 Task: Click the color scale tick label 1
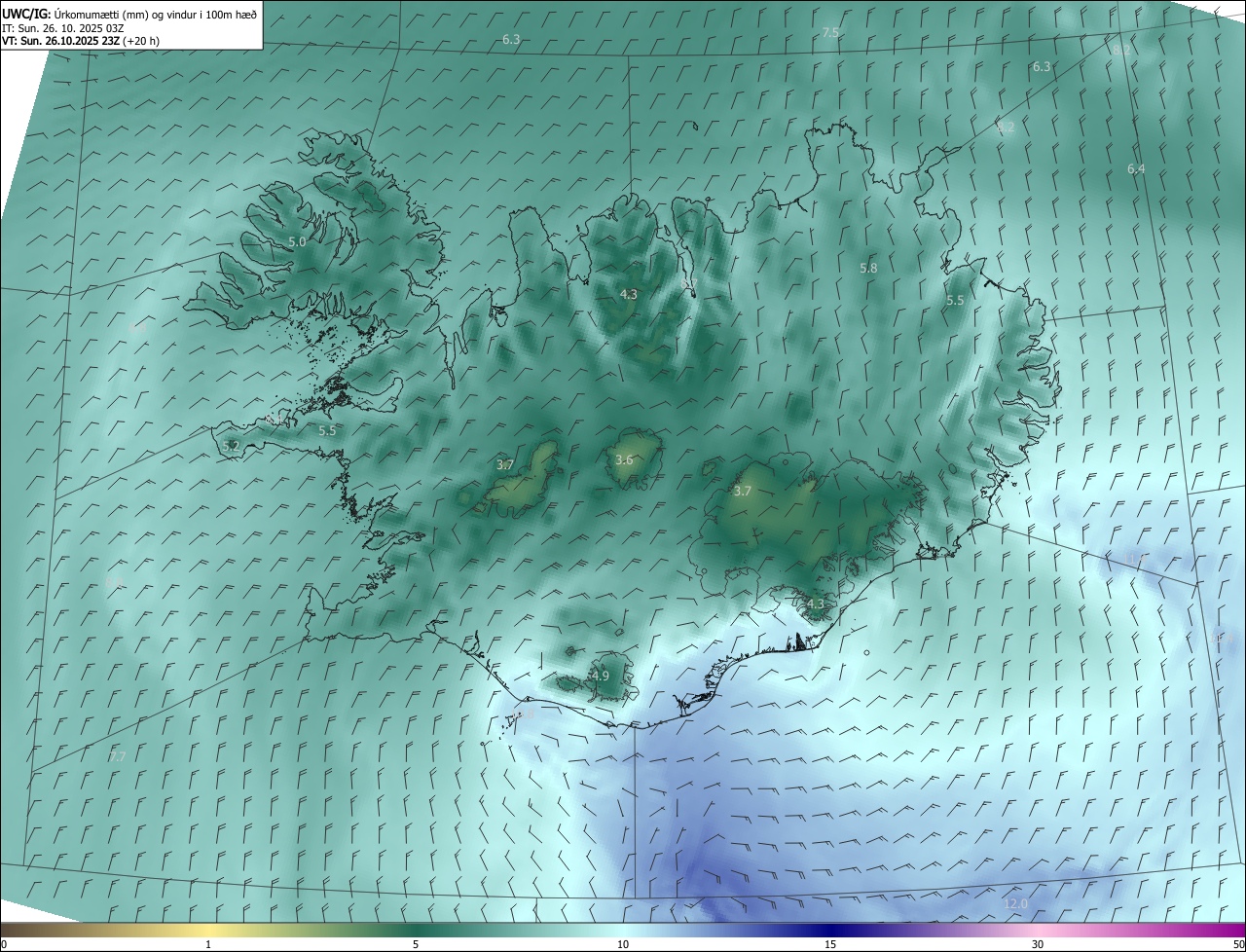pyautogui.click(x=208, y=944)
